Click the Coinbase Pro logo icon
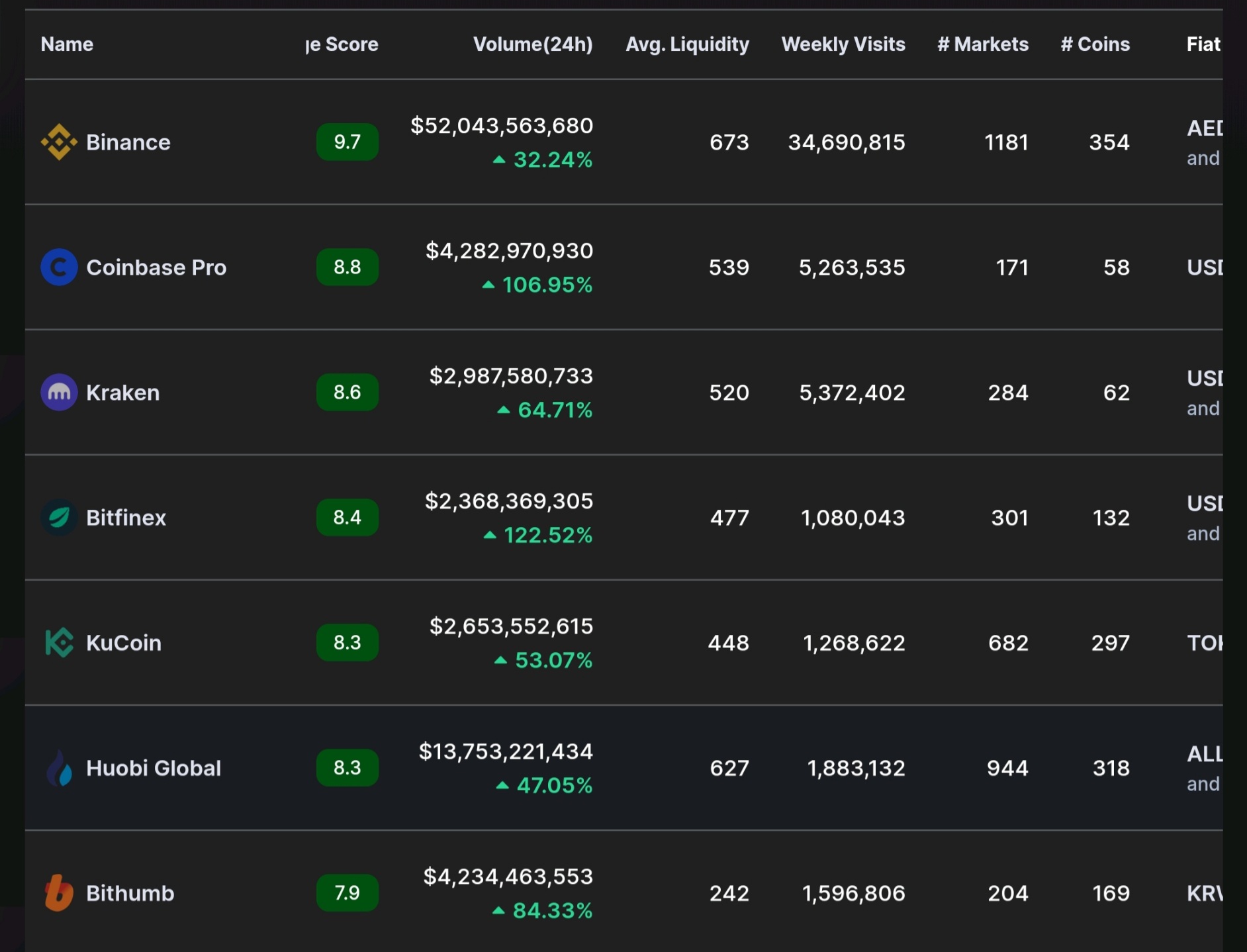The image size is (1247, 952). point(59,267)
